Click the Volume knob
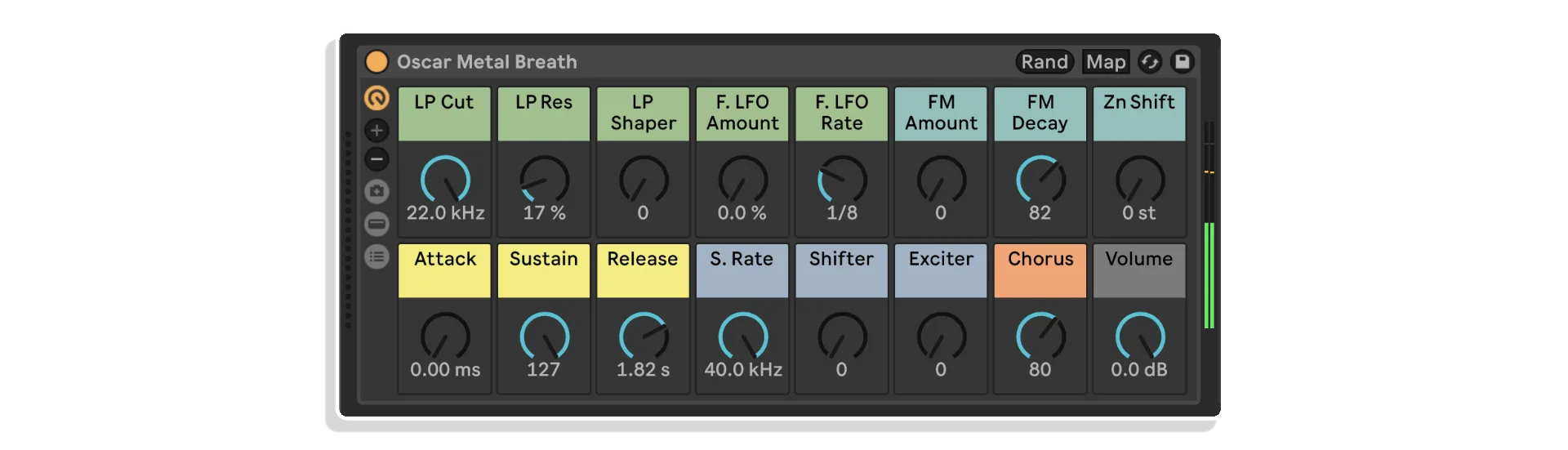 (x=1139, y=336)
